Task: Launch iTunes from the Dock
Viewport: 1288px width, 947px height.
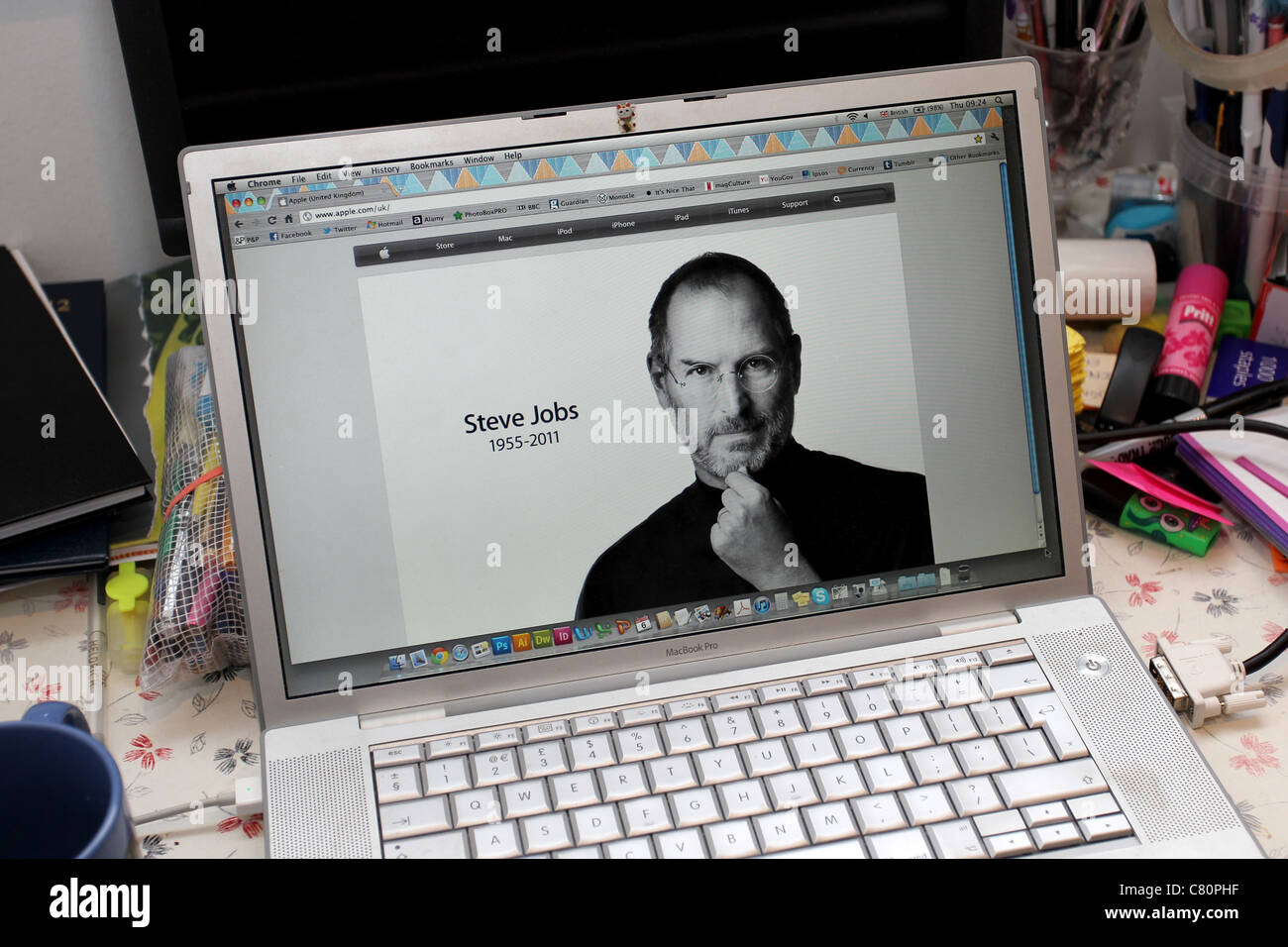Action: (762, 604)
